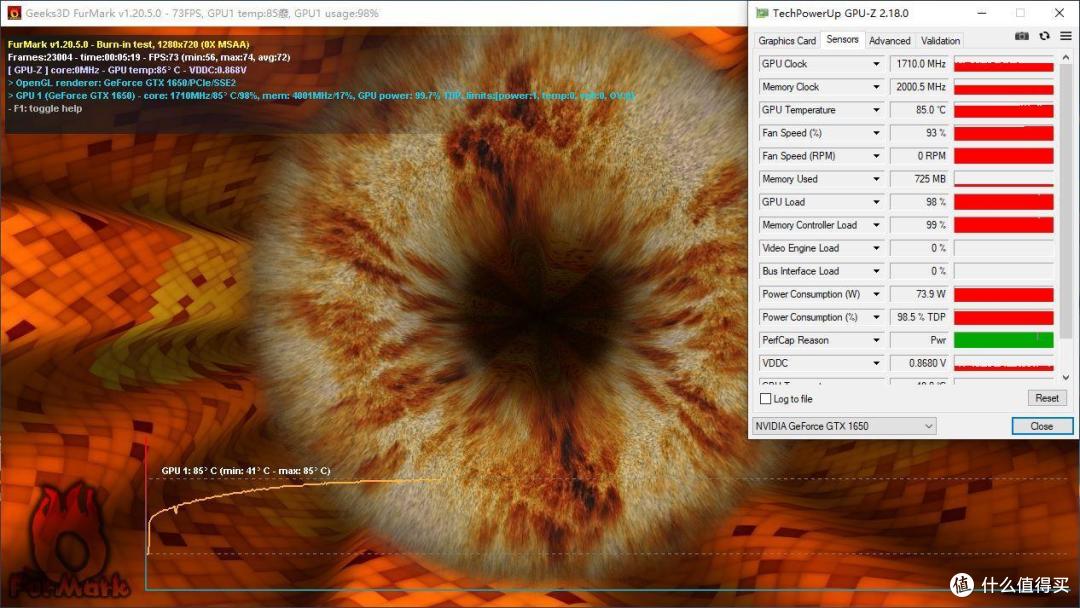The width and height of the screenshot is (1080, 608).
Task: Click the 2000.5 MHz Memory Clock value
Action: tap(919, 87)
